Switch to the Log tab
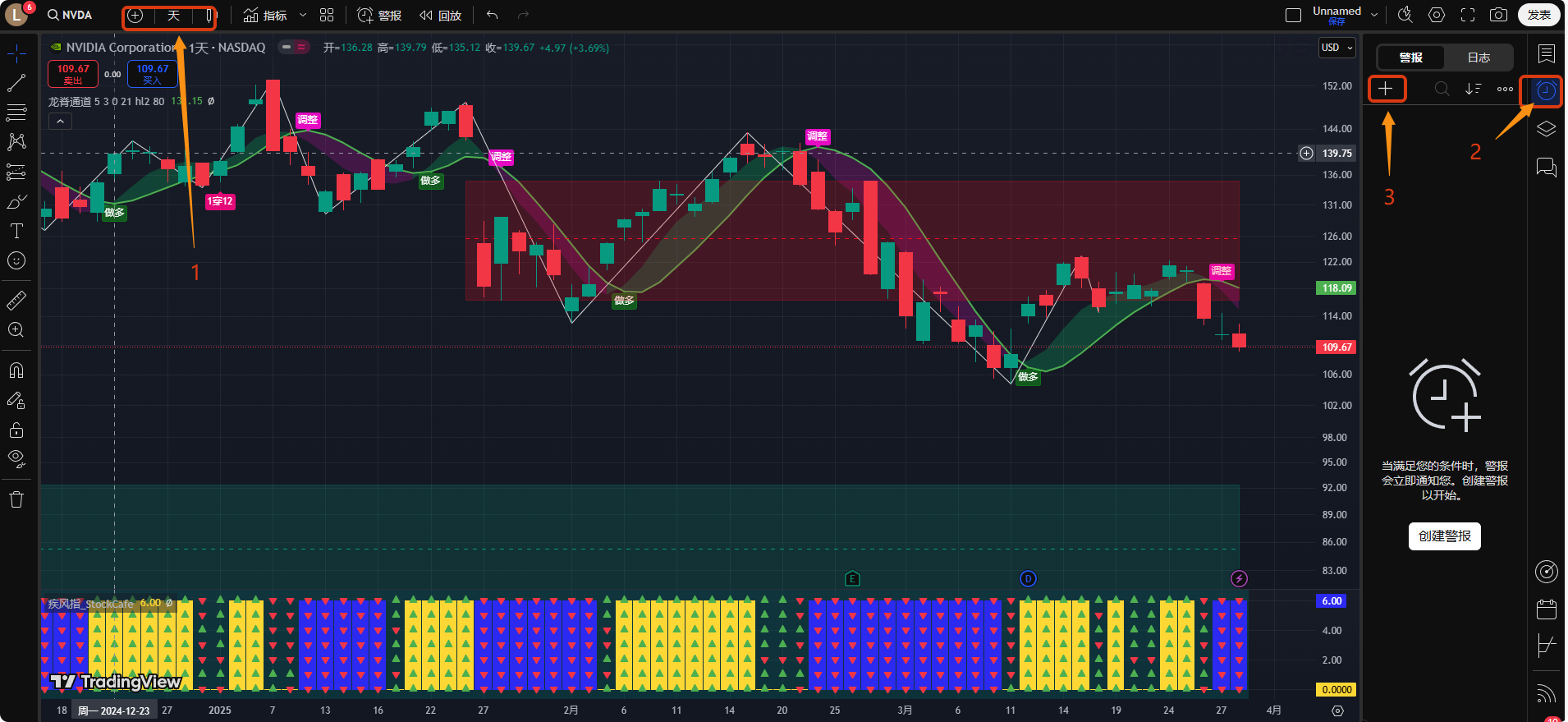Viewport: 1568px width, 722px height. coord(1479,57)
